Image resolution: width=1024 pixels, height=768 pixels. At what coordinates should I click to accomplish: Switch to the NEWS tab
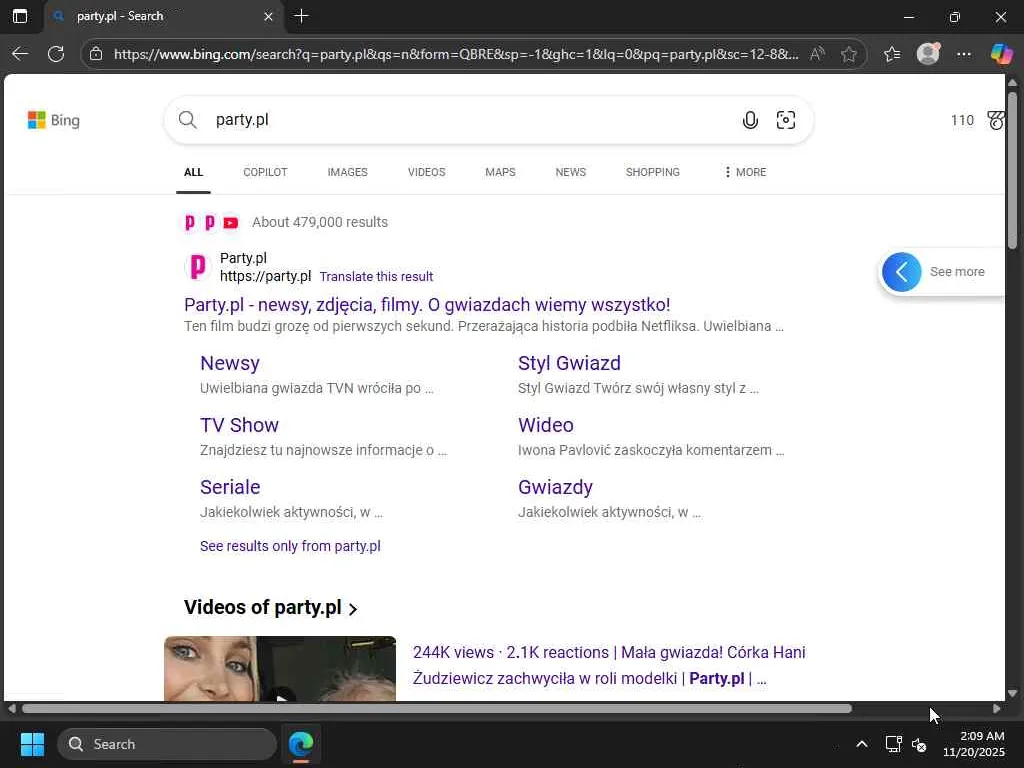point(571,172)
